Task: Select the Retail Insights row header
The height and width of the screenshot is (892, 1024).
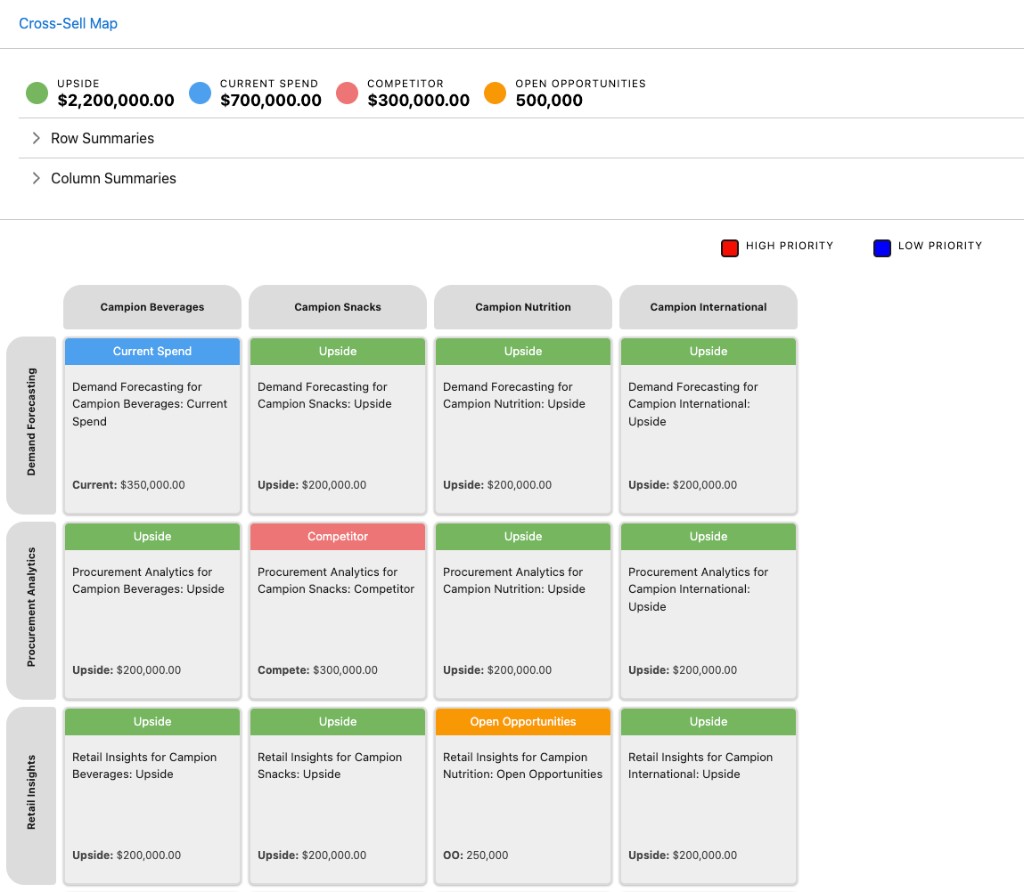Action: [31, 795]
